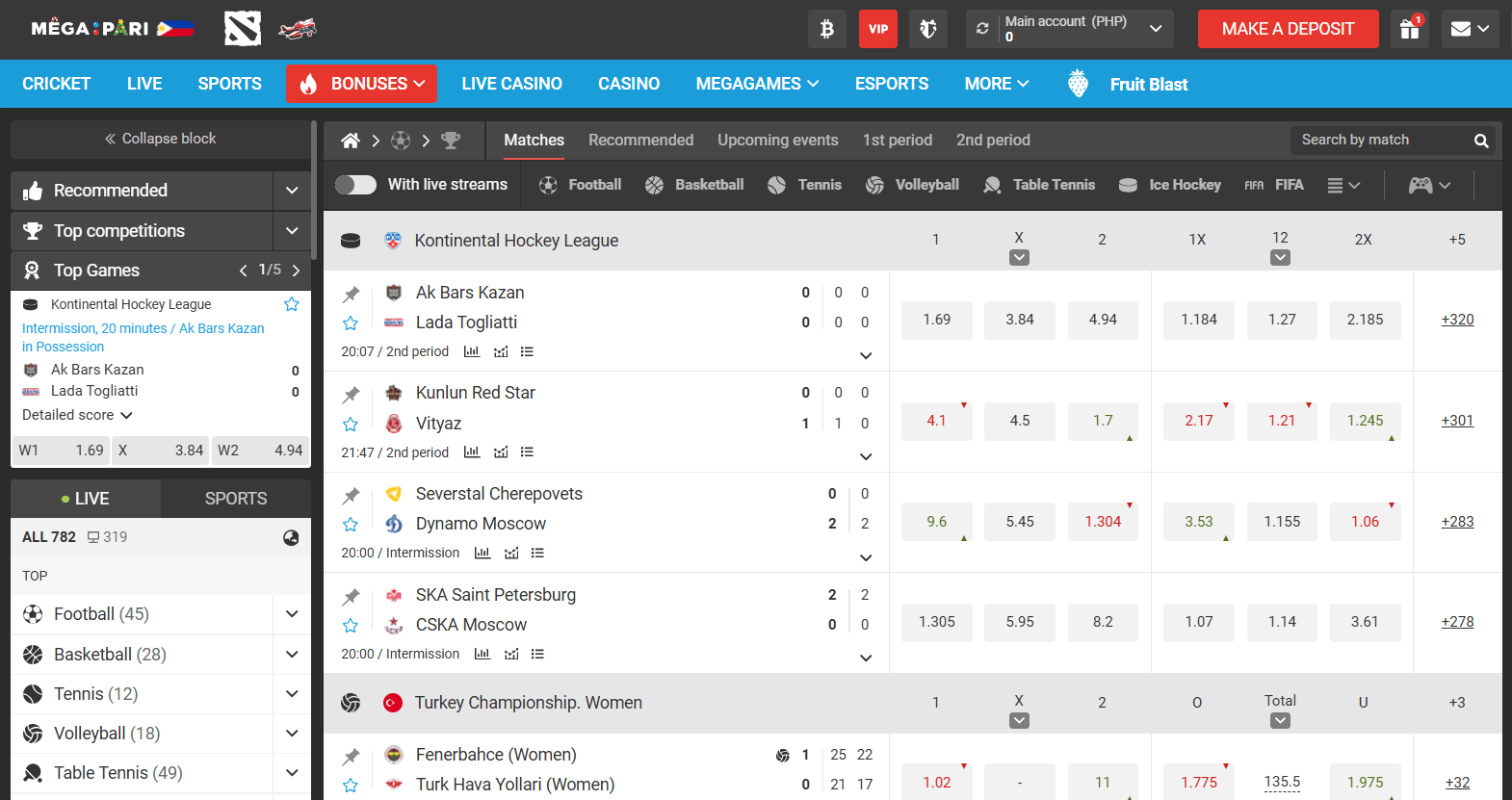Click the Fruit Blast strawberry icon
Screen dimensions: 1512x800
point(1078,84)
